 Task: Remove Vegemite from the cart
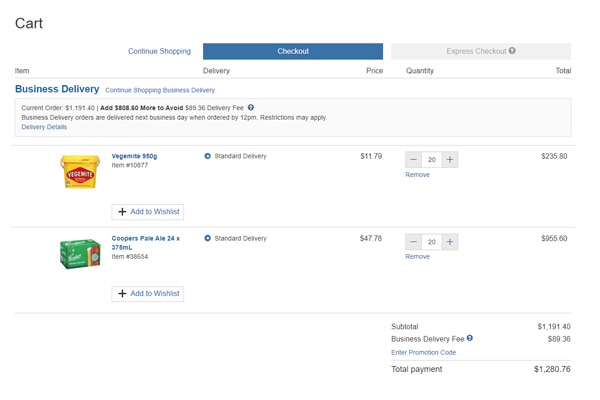[x=417, y=175]
